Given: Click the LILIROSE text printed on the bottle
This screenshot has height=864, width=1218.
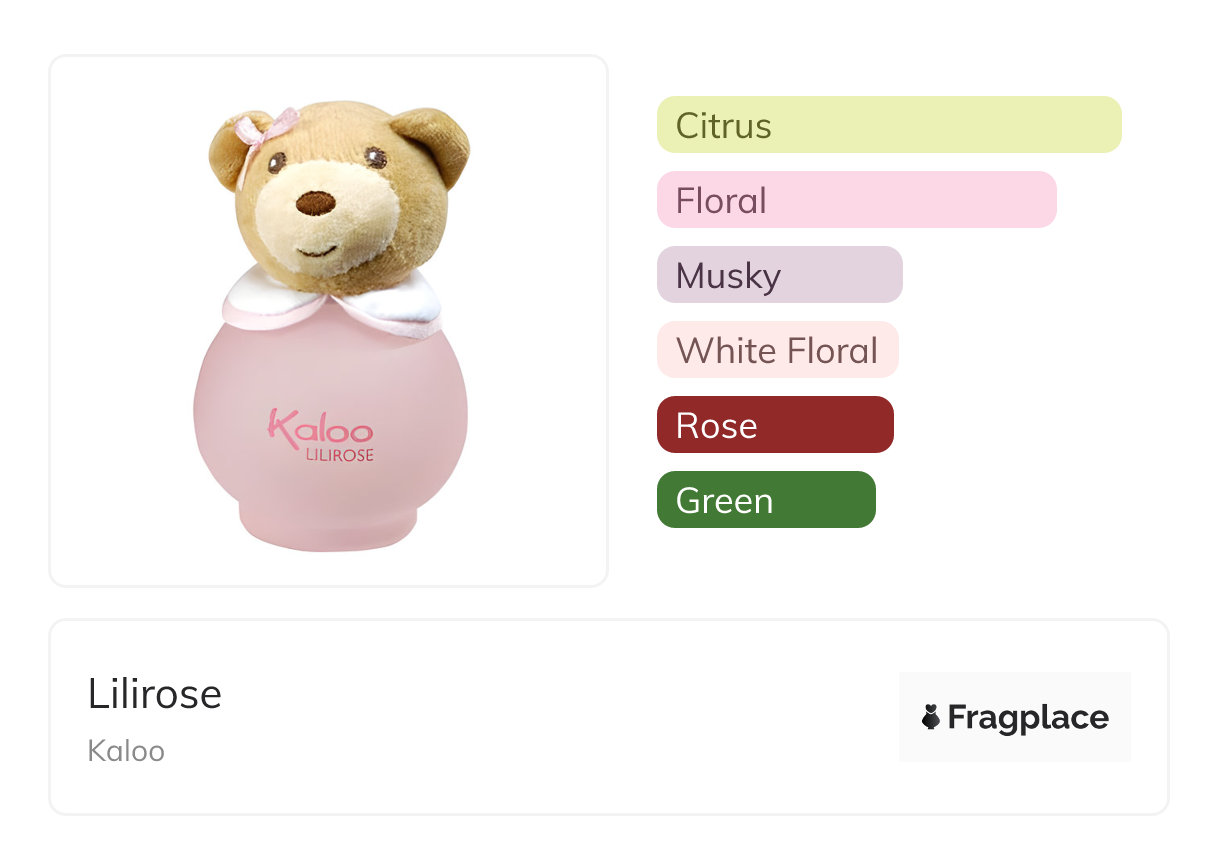Looking at the screenshot, I should 340,455.
